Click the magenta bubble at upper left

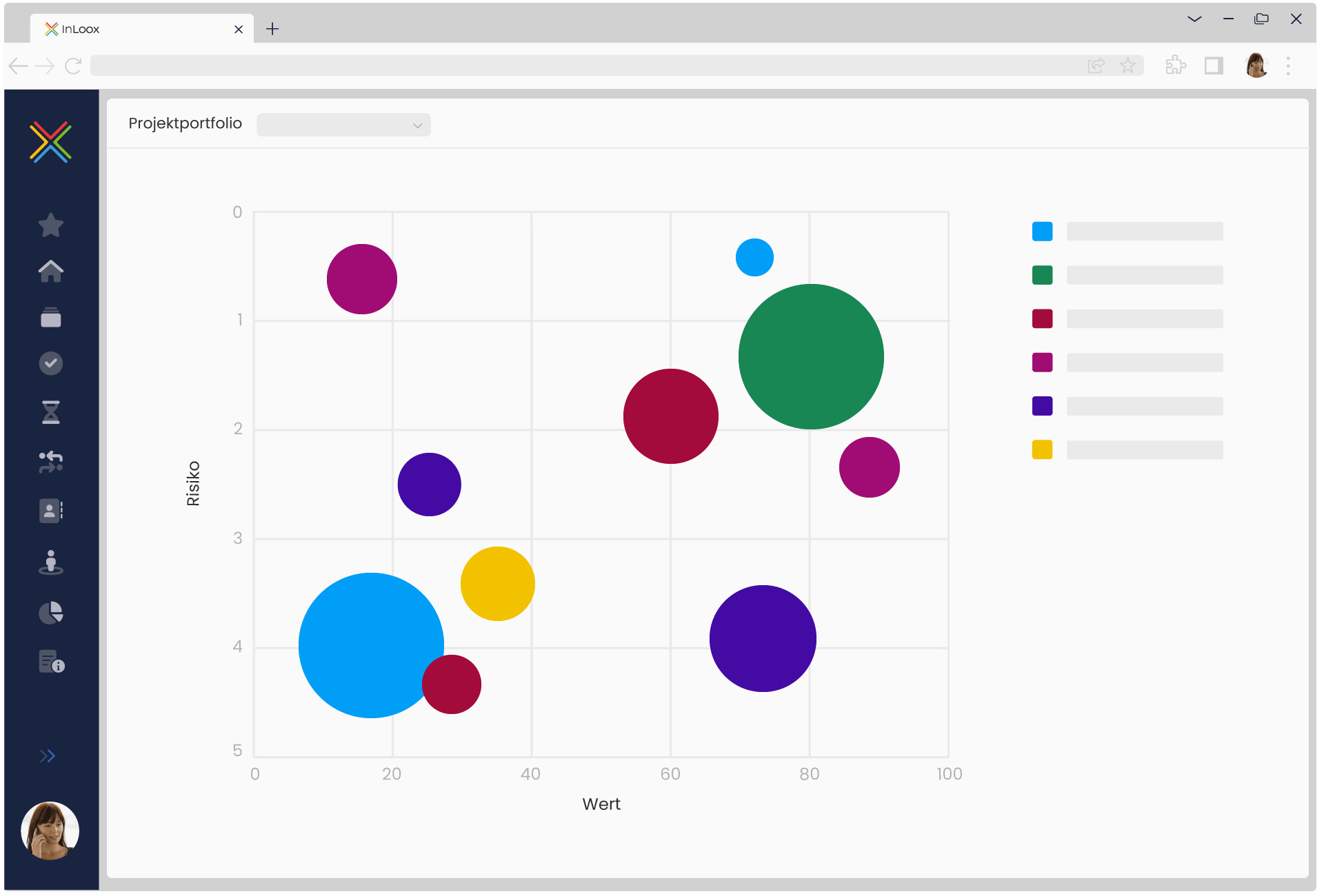click(361, 278)
